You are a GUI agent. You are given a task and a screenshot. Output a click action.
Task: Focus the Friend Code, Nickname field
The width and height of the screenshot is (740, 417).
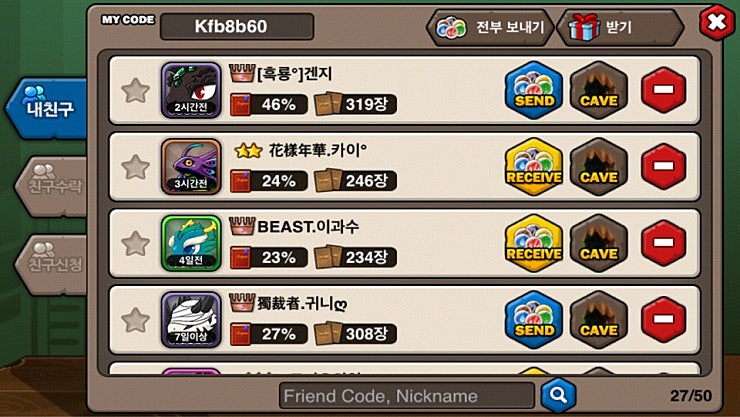pos(407,395)
